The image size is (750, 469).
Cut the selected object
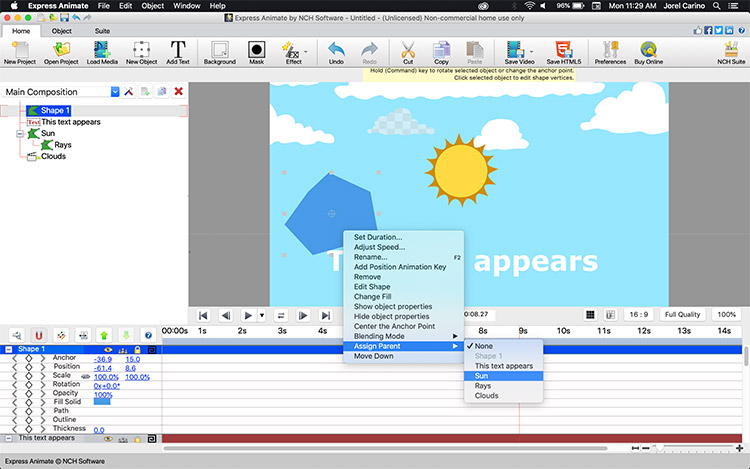coord(408,53)
